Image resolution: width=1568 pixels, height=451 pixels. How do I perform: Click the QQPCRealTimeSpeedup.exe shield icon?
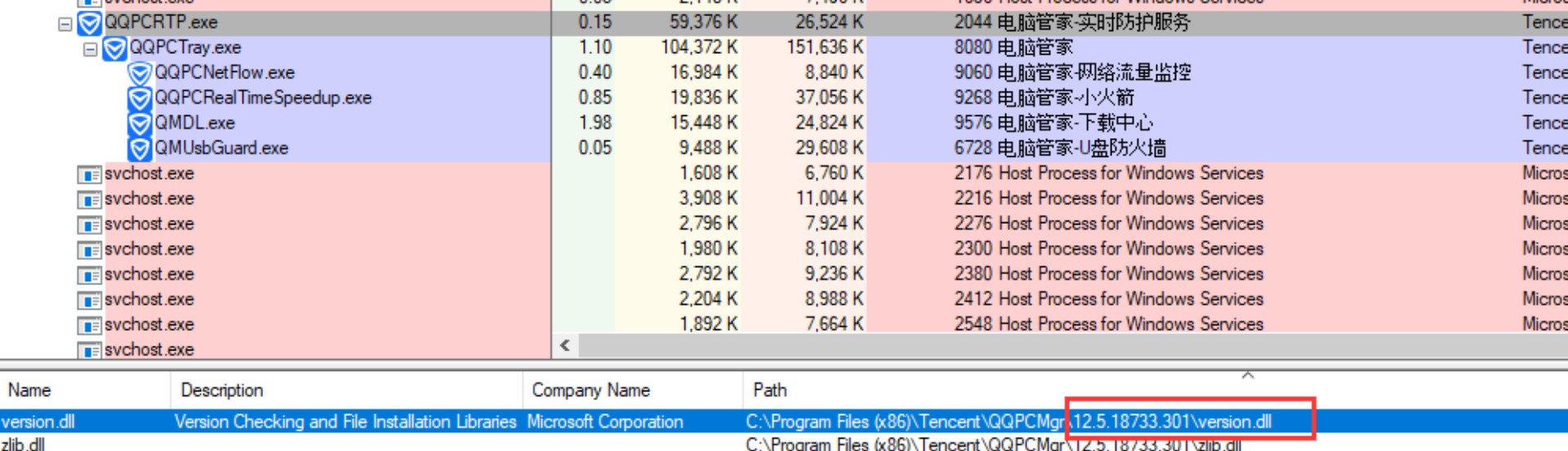[140, 99]
